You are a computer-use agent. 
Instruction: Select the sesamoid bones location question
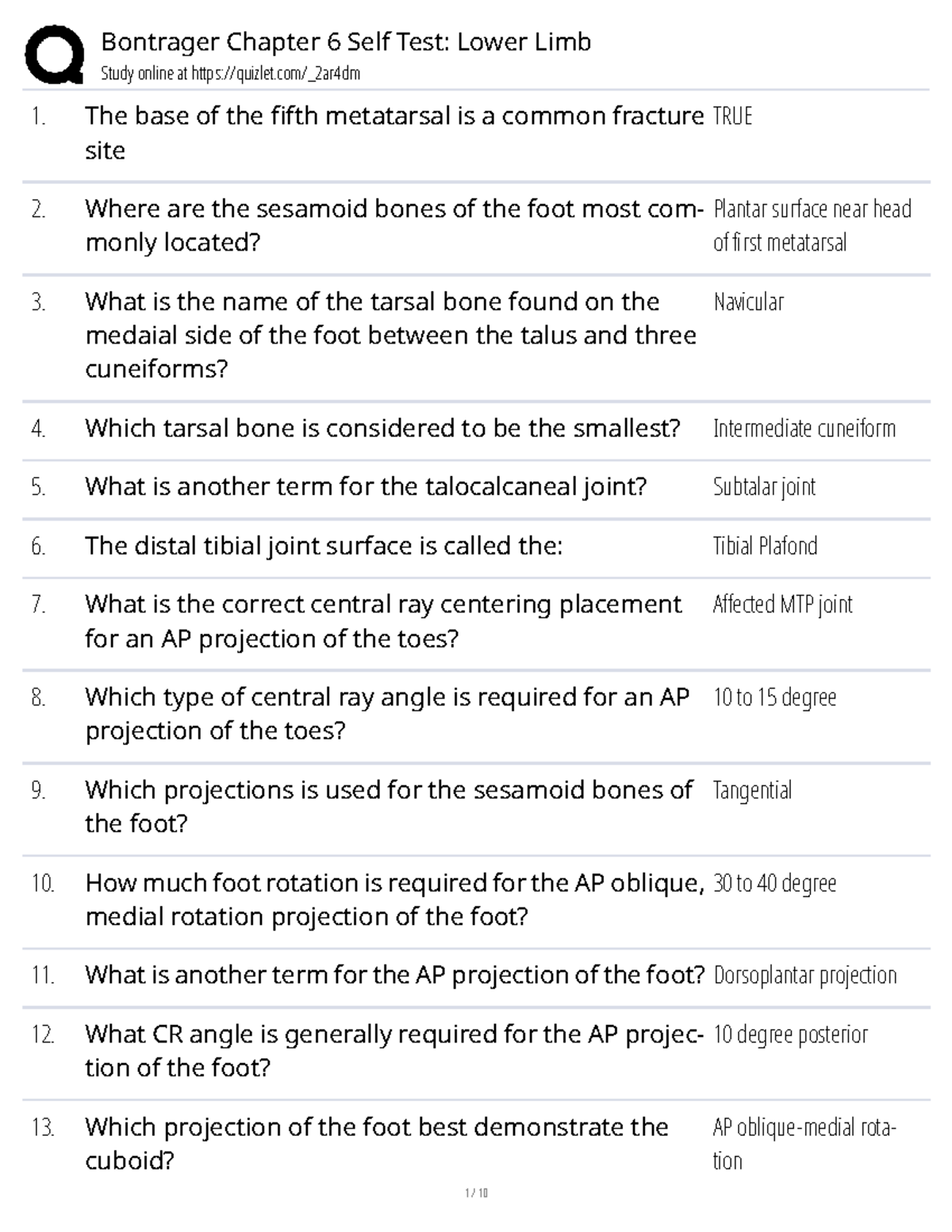tap(393, 225)
